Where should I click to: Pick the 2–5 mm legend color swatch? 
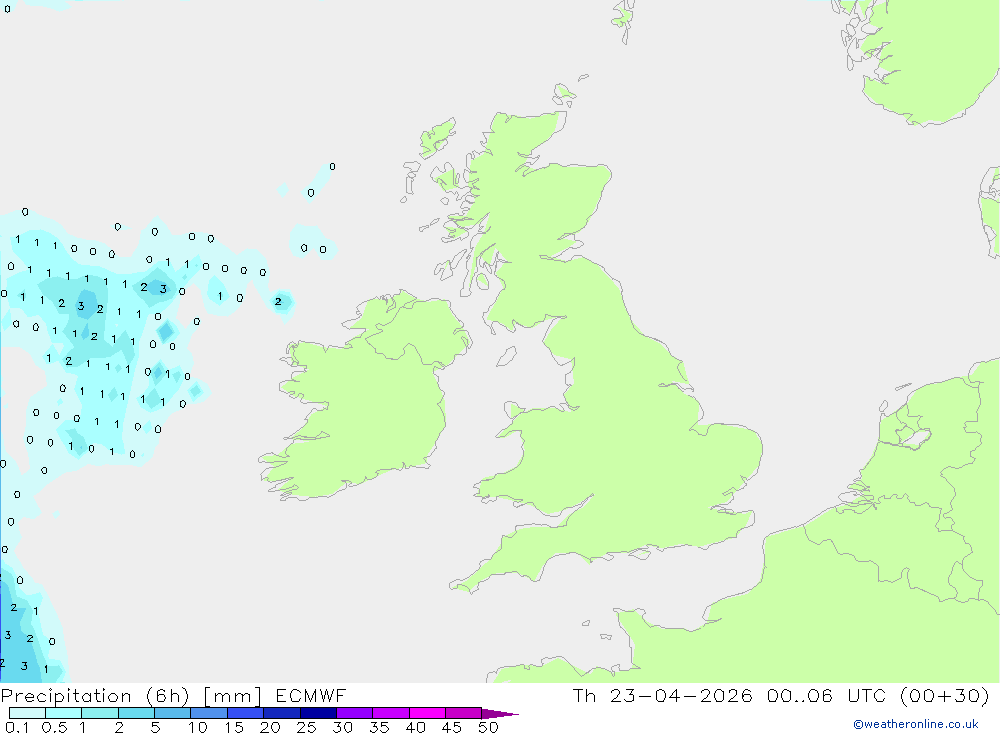tap(136, 713)
